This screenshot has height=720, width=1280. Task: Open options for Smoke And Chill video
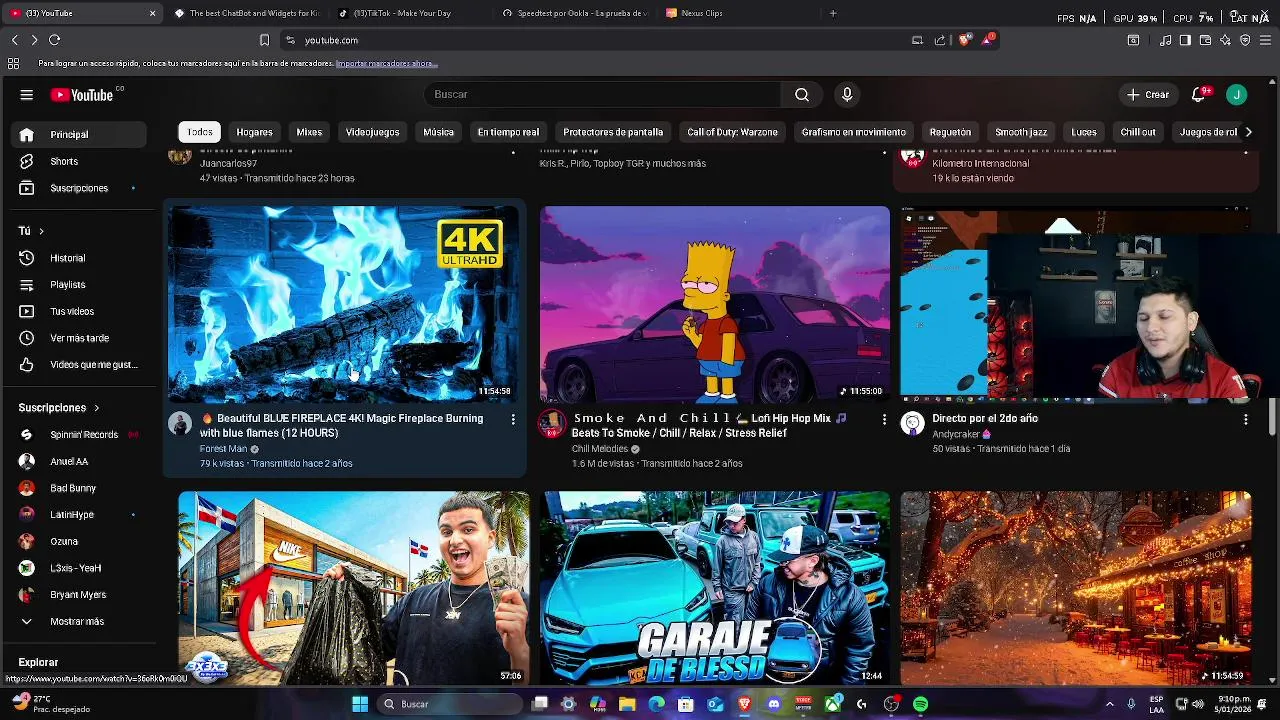pos(884,420)
